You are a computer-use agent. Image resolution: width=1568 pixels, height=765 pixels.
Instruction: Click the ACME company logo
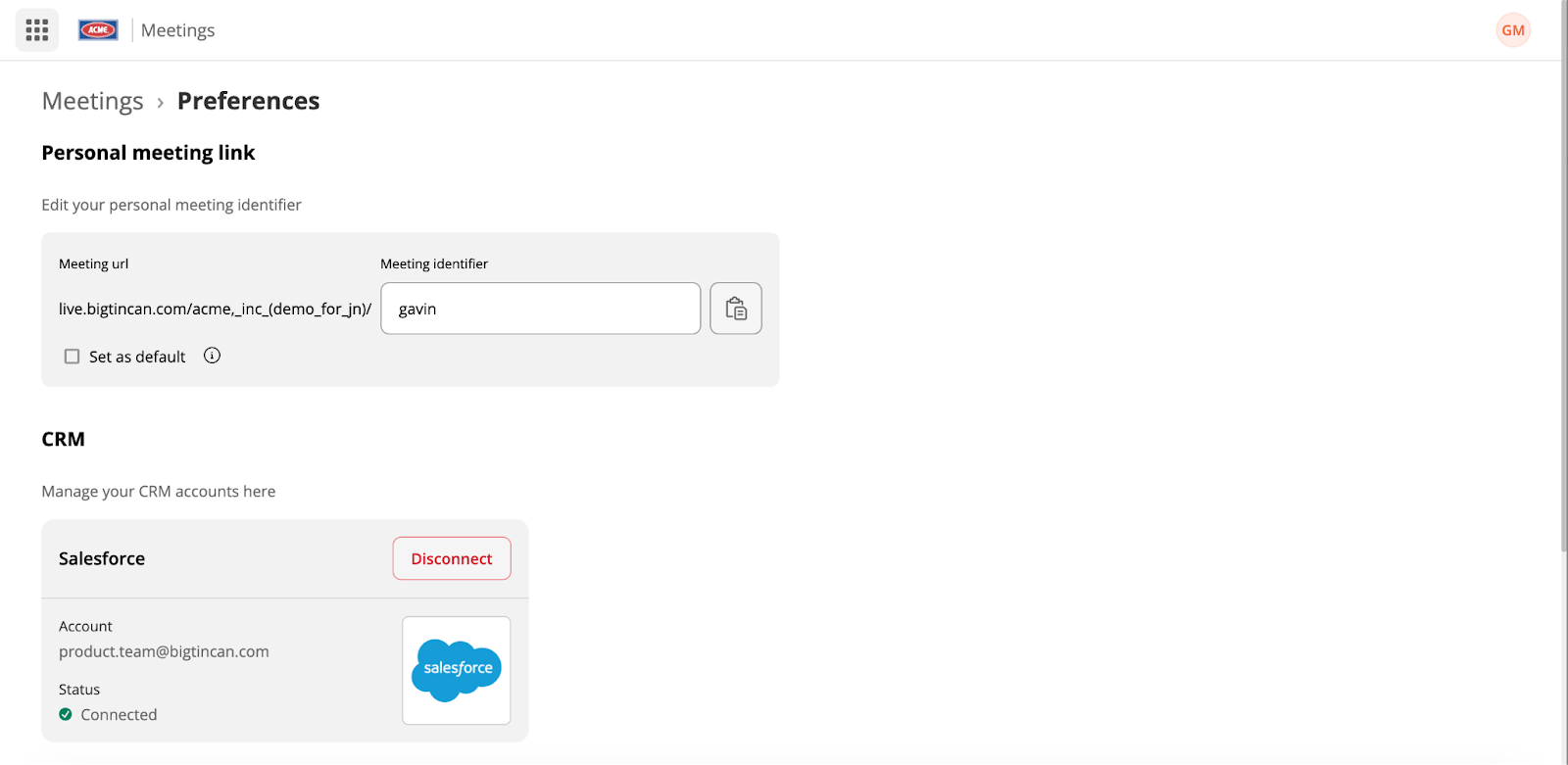point(98,30)
